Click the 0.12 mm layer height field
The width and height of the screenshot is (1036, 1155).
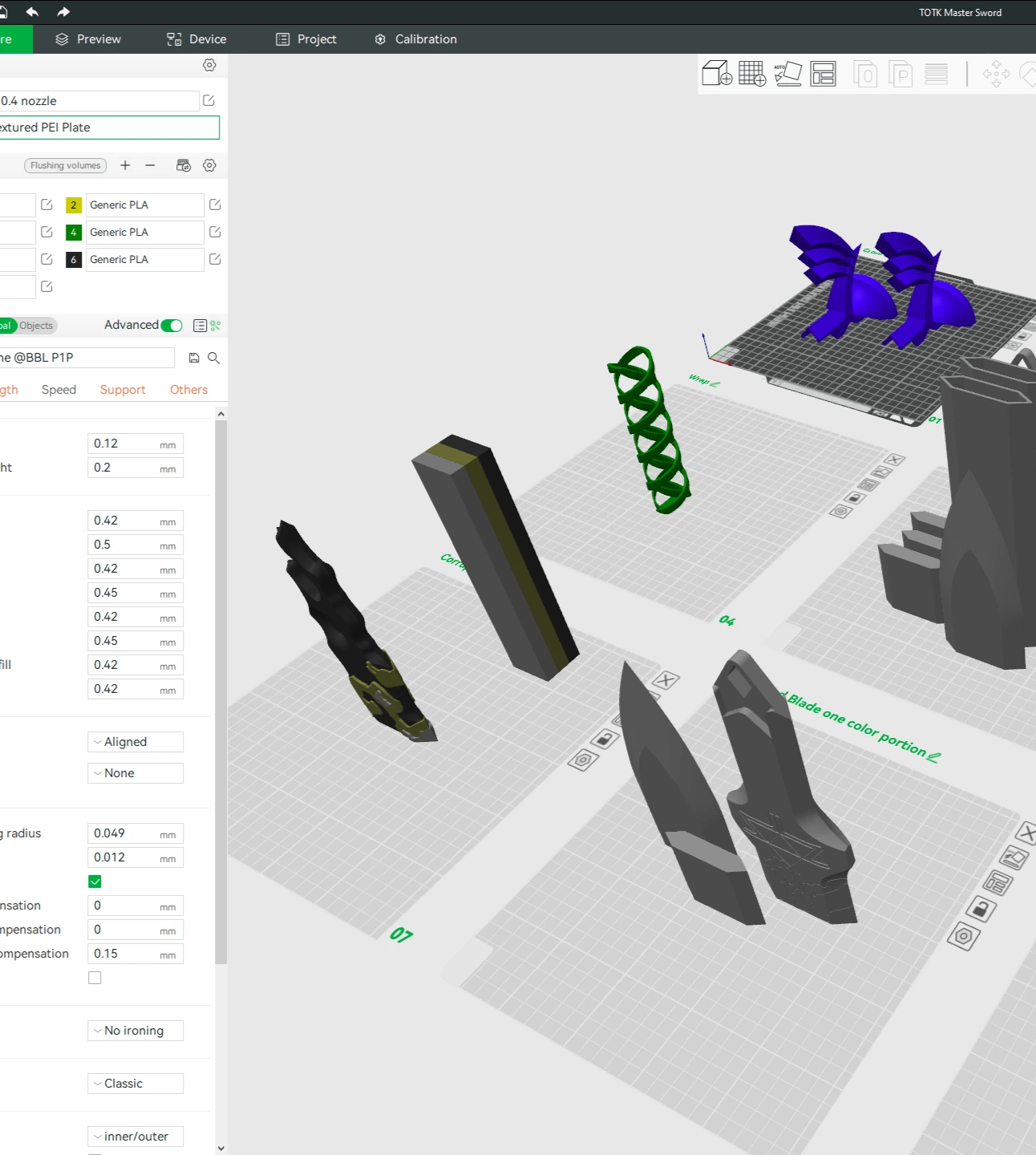pyautogui.click(x=136, y=444)
